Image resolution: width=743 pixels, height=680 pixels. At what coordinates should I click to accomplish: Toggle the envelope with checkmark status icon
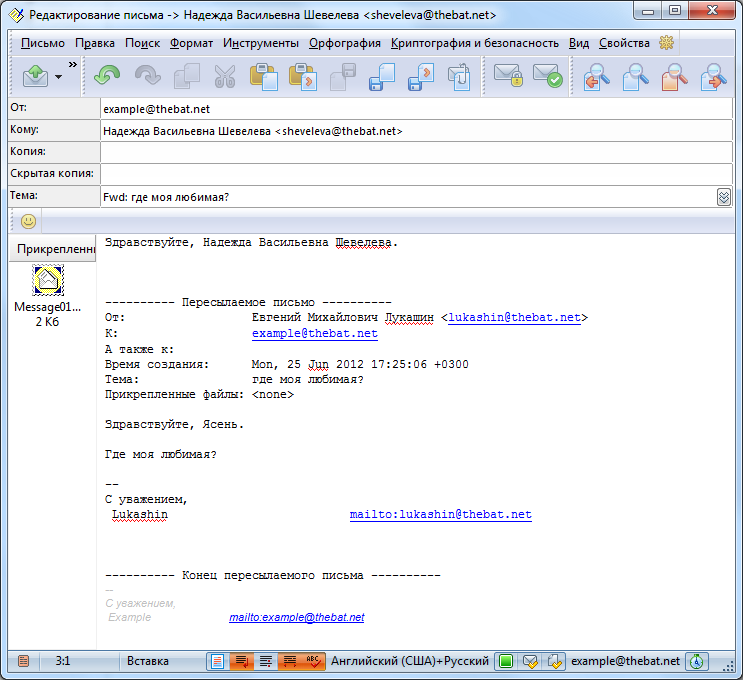(531, 661)
